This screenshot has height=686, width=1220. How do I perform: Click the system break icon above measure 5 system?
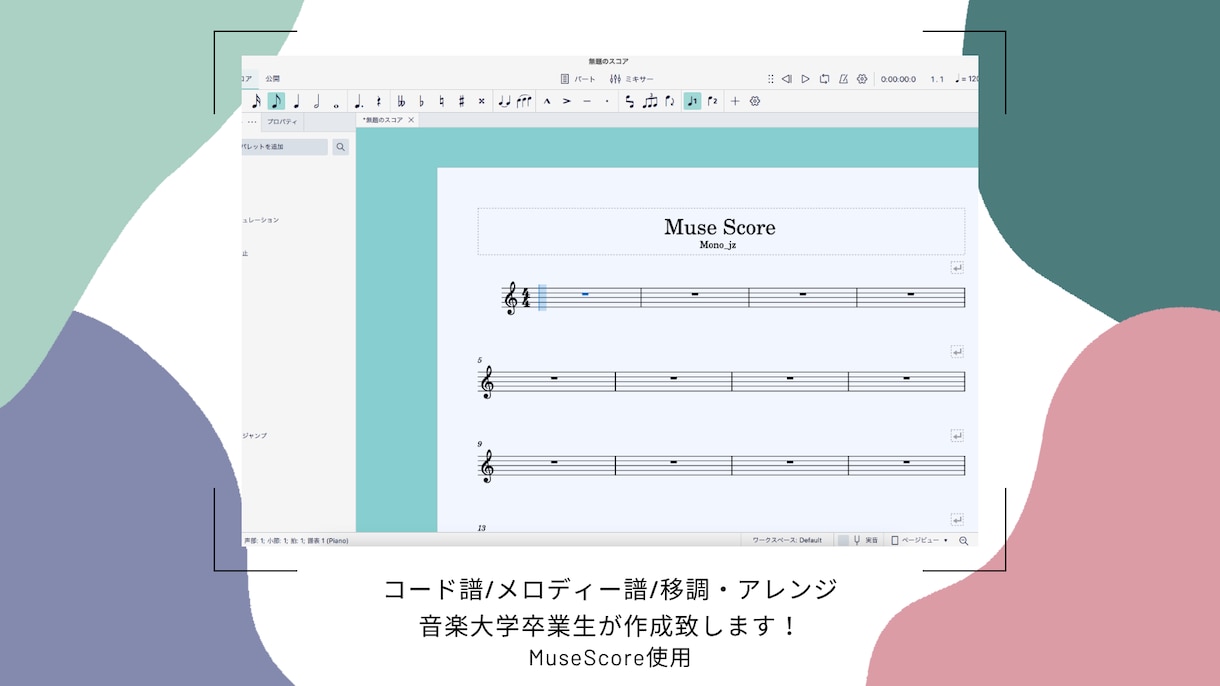[957, 351]
